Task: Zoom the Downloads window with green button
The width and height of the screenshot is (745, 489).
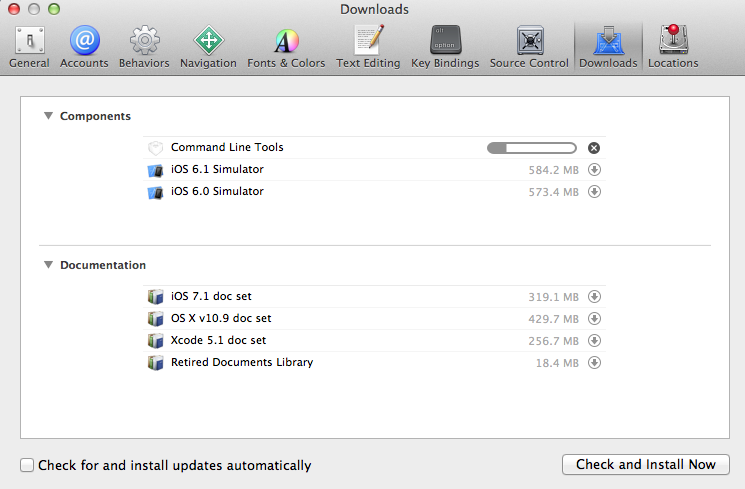Action: 54,9
